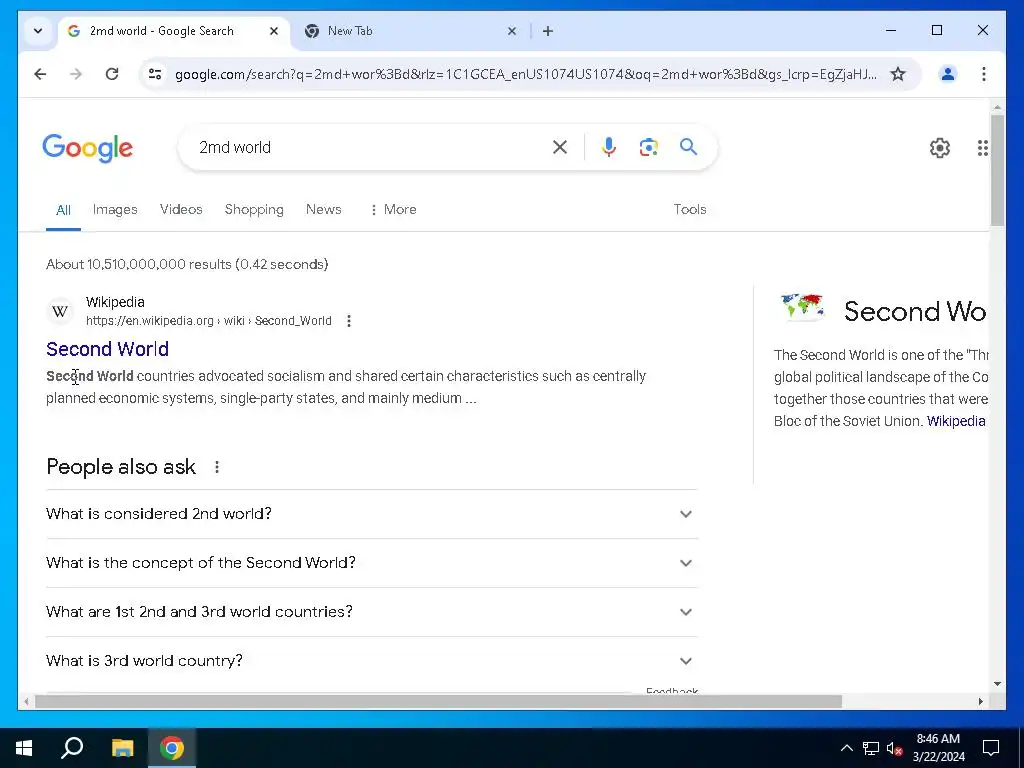Clear the search query with X
The width and height of the screenshot is (1024, 768).
pos(560,148)
